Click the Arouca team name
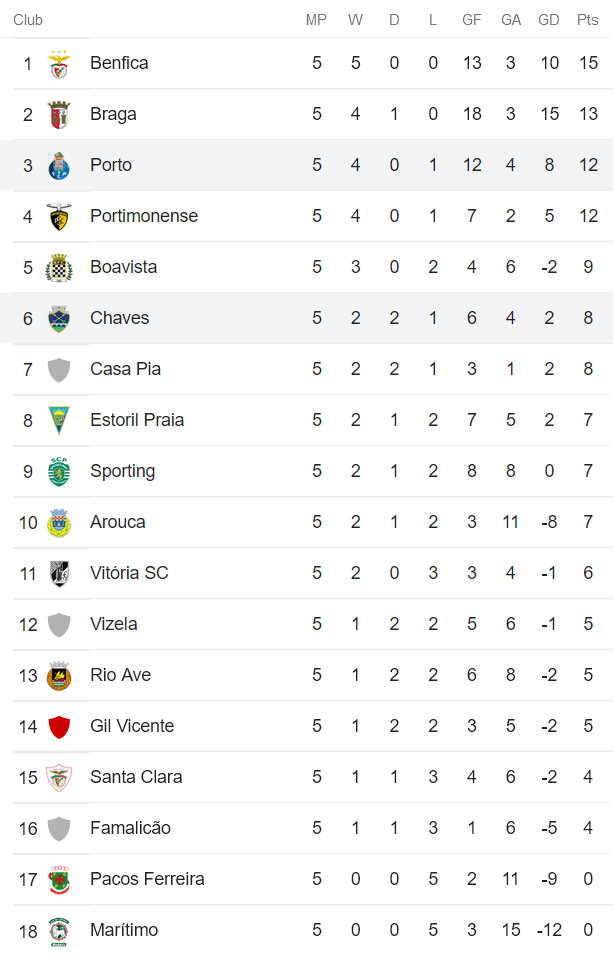This screenshot has height=966, width=613. [x=117, y=522]
